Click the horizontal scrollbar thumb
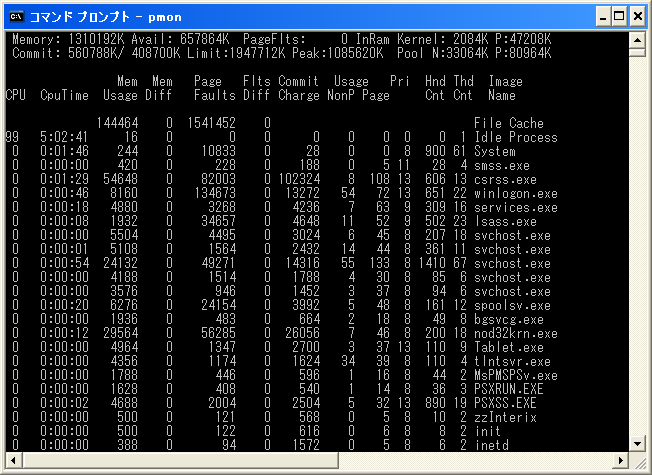This screenshot has width=652, height=475. coord(180,460)
